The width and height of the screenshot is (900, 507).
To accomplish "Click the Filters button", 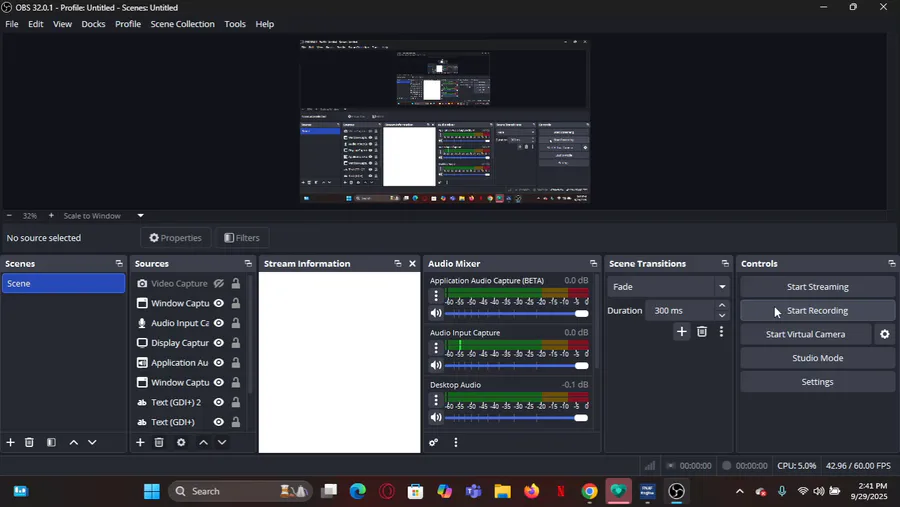I will click(242, 238).
